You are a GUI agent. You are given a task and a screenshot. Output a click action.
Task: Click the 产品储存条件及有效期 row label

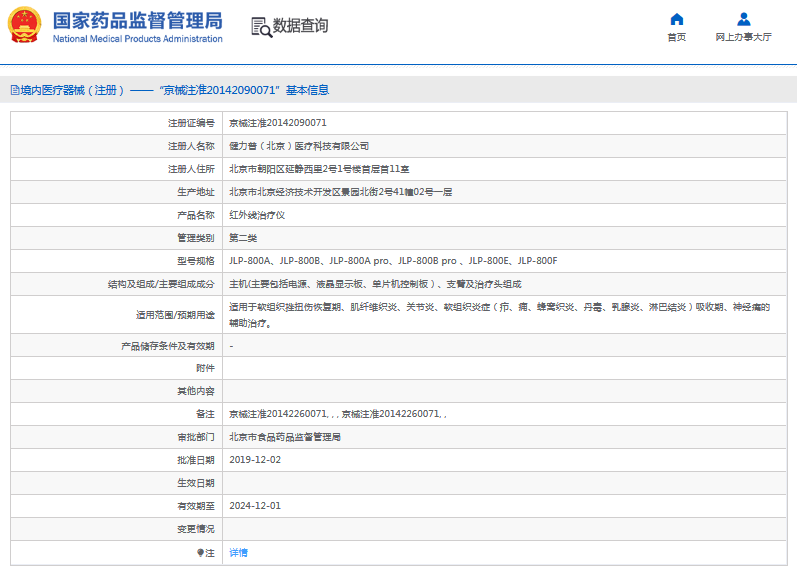(x=168, y=346)
